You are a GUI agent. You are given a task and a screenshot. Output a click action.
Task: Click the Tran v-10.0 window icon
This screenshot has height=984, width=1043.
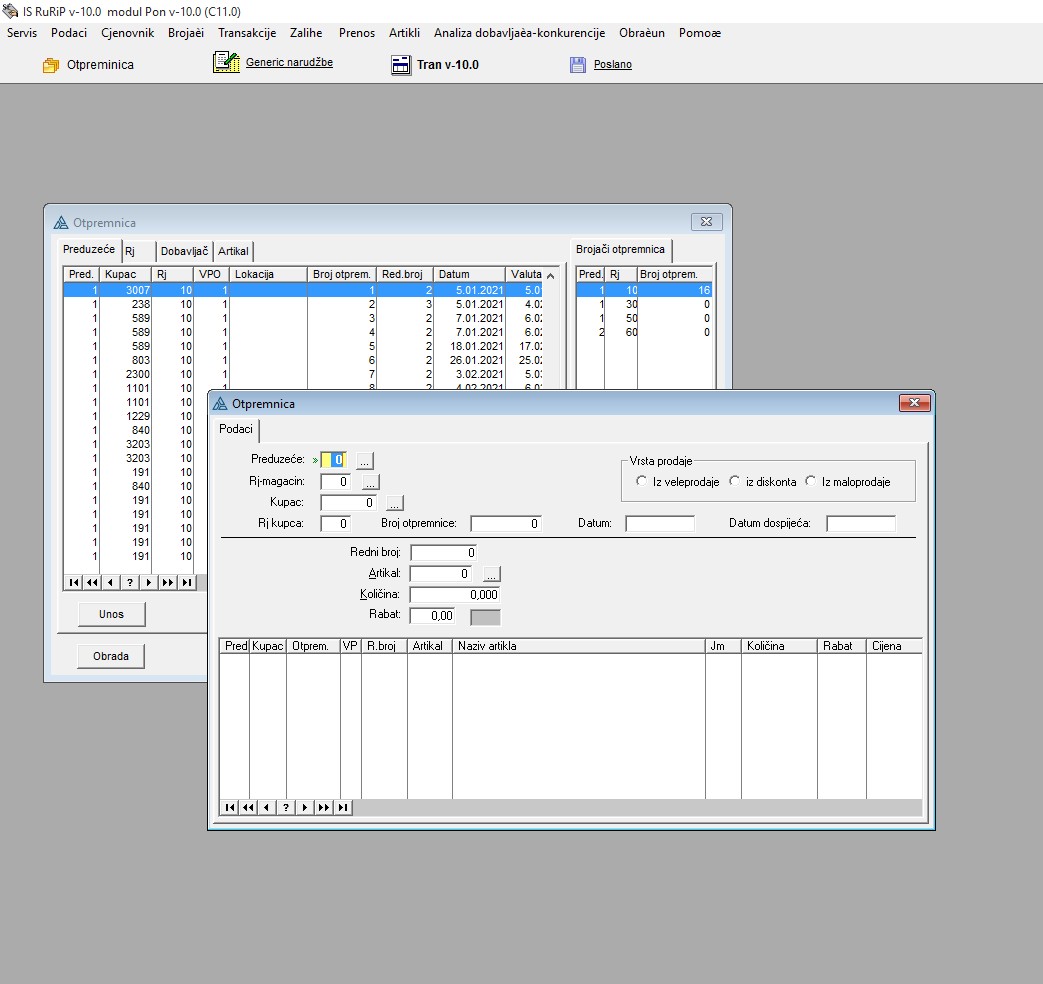coord(400,65)
